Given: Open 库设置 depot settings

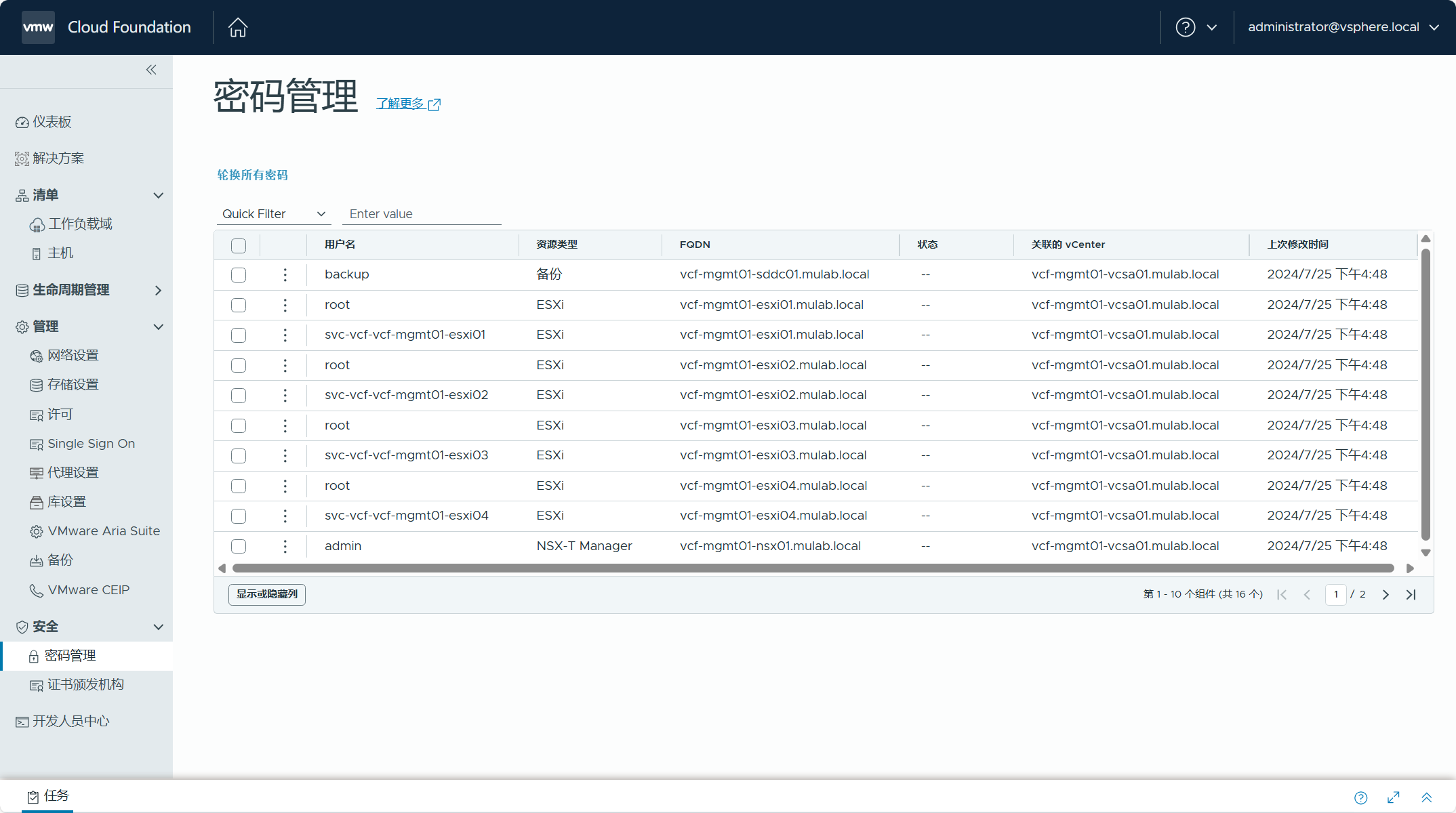Looking at the screenshot, I should click(58, 501).
